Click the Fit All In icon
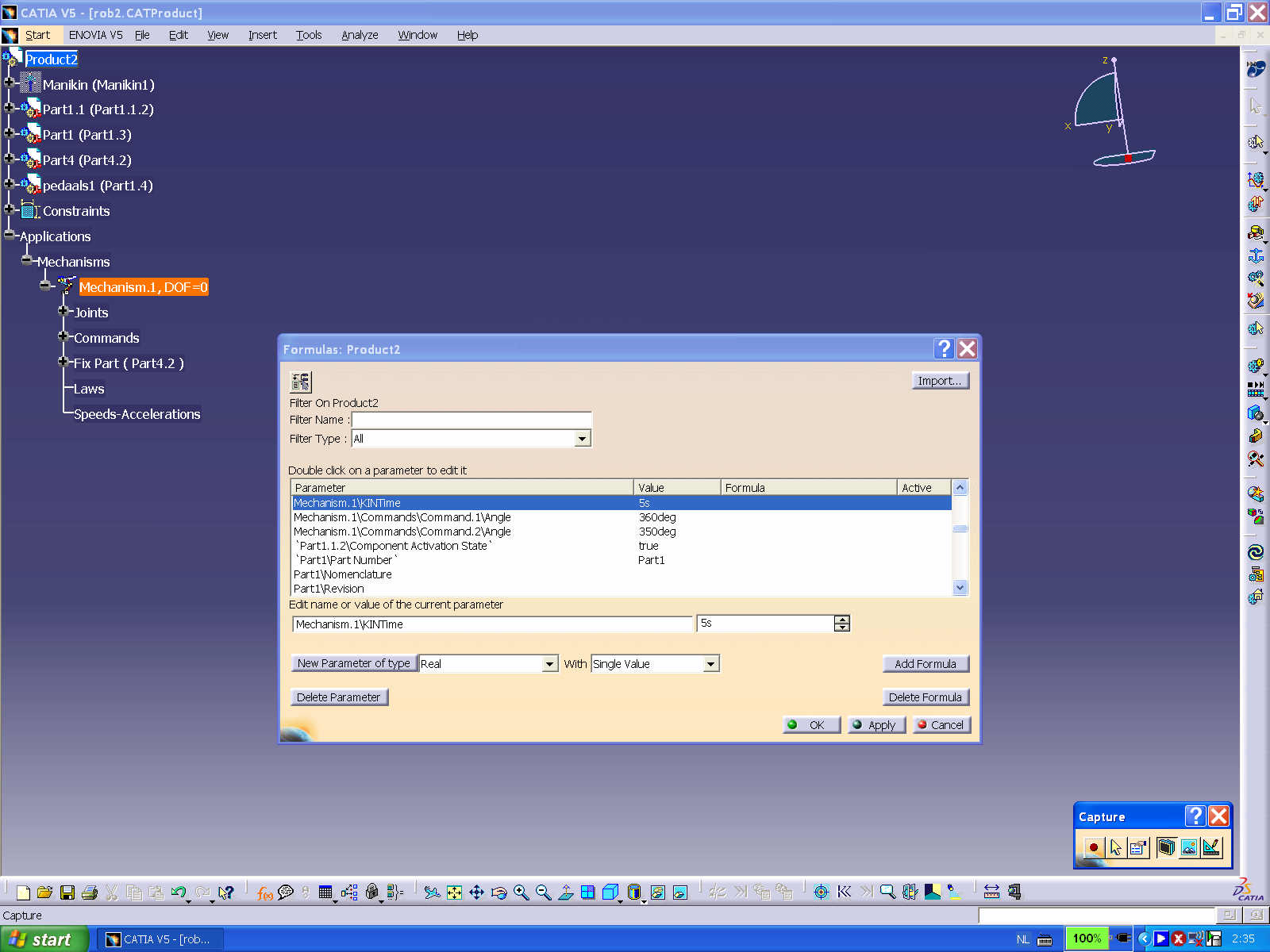 coord(454,892)
